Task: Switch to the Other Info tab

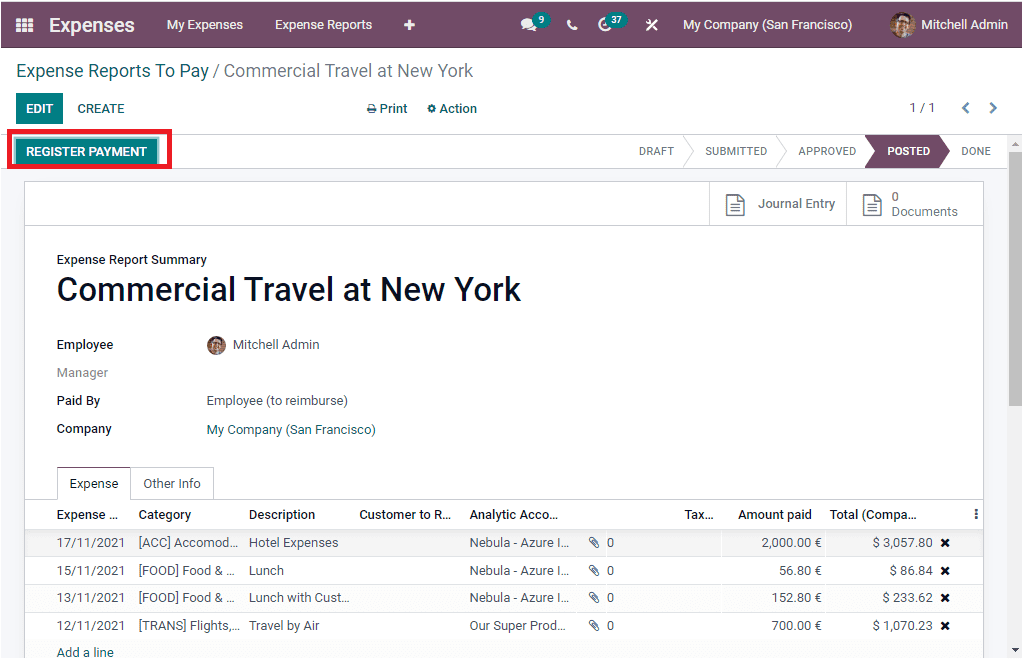Action: (171, 483)
